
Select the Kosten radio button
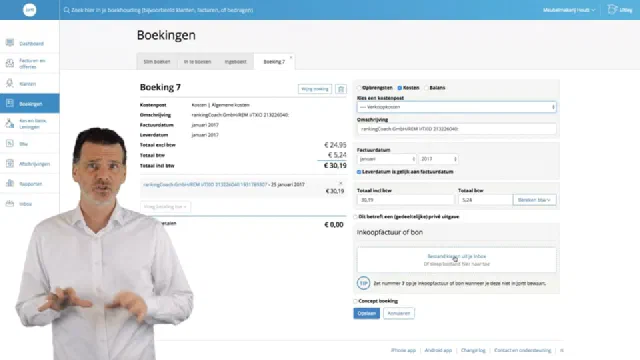pyautogui.click(x=400, y=88)
